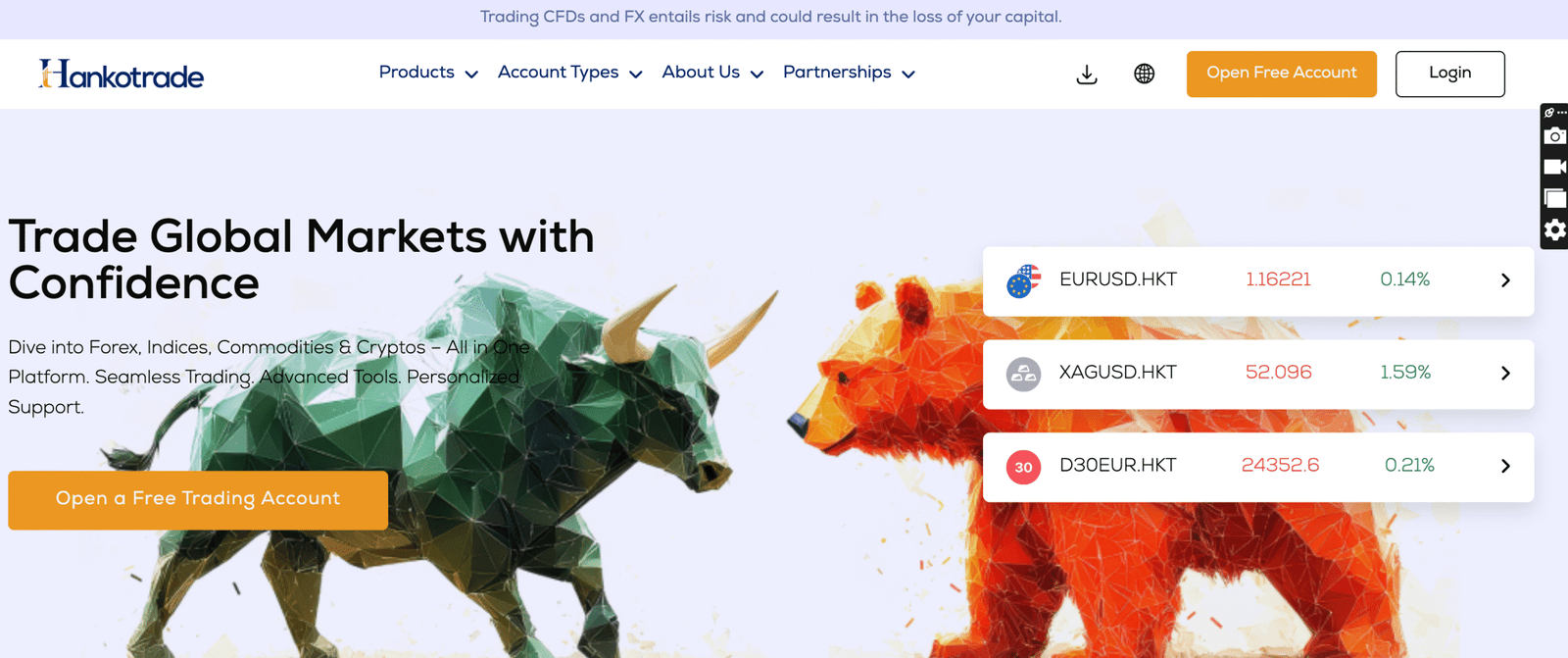1568x658 pixels.
Task: Open the D30EUR.HKT row arrow
Action: pyautogui.click(x=1505, y=467)
